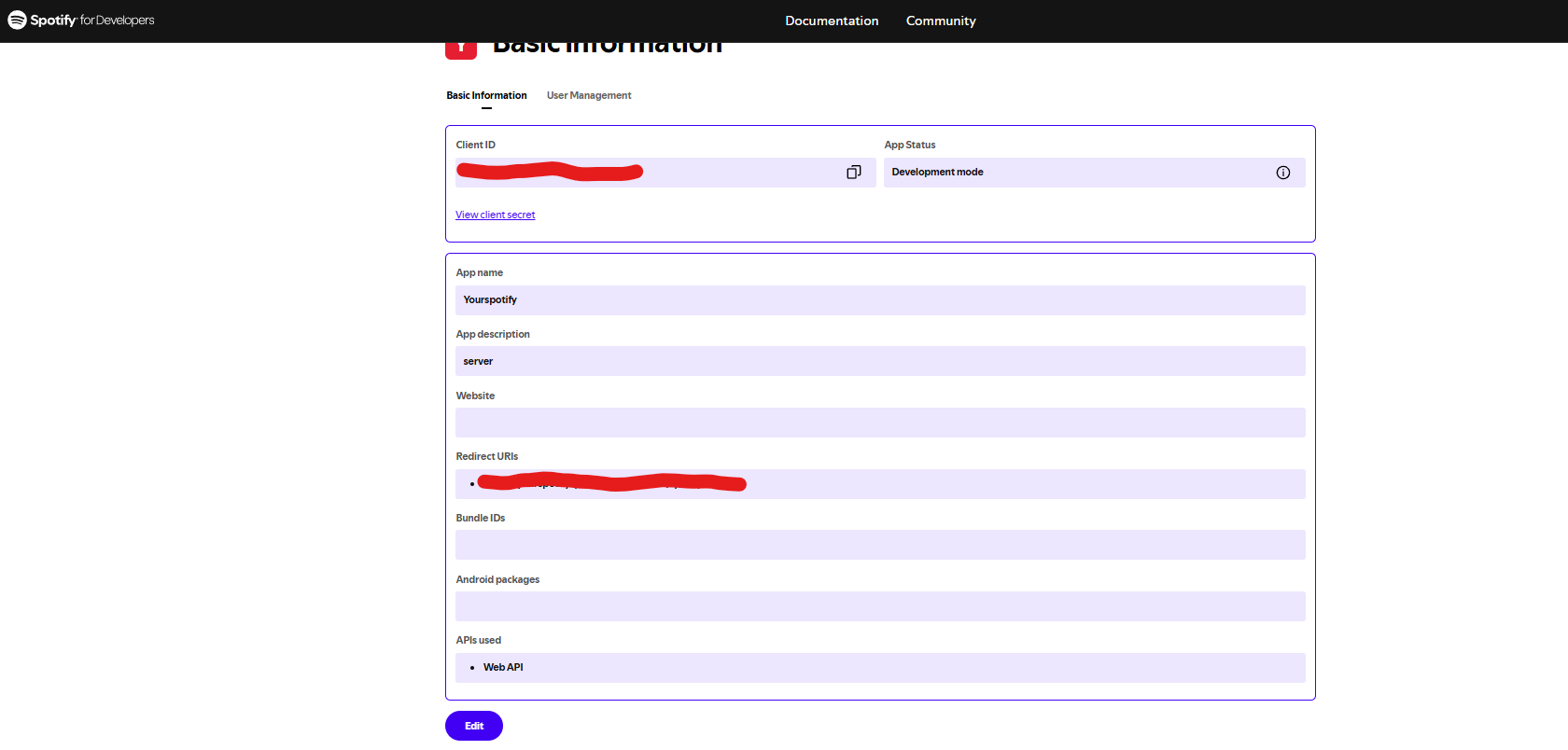Click the redacted Redirect URIs entry
The image size is (1568, 750).
point(611,483)
